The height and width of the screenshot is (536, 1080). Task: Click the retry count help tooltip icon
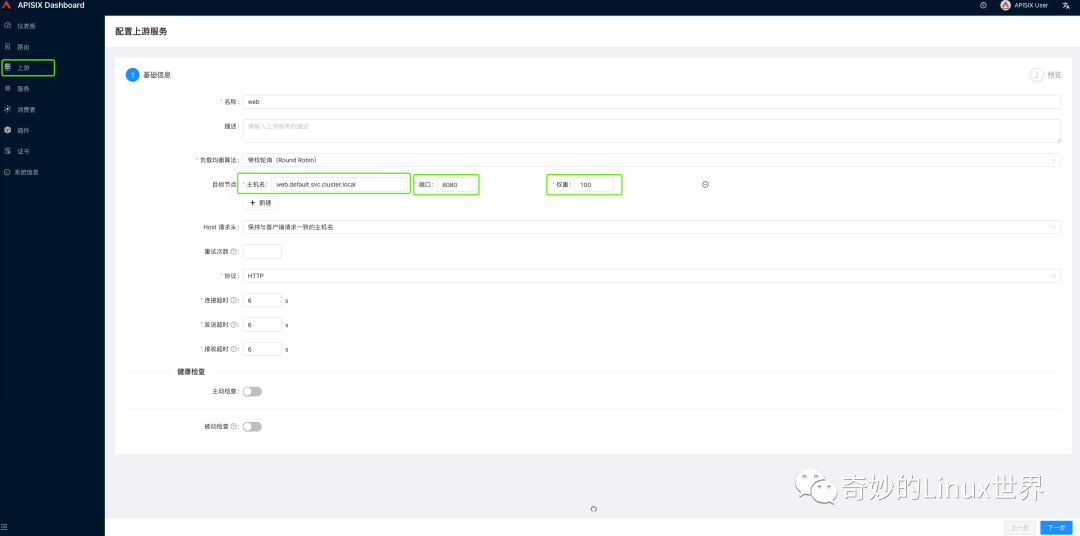point(233,251)
